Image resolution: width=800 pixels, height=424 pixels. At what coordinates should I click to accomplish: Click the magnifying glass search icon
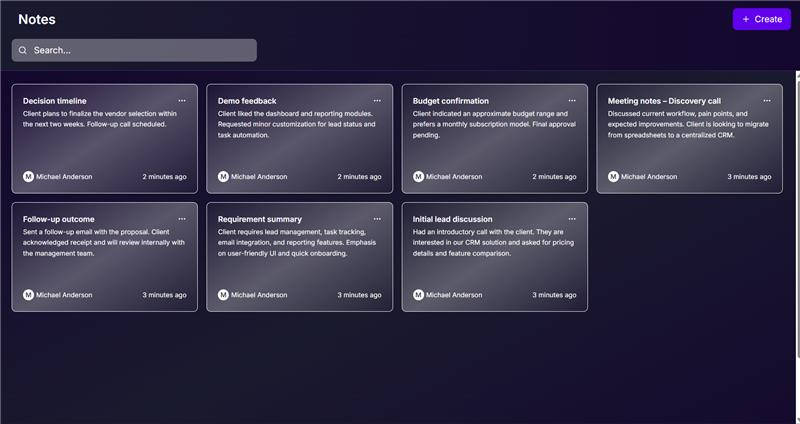pyautogui.click(x=23, y=50)
